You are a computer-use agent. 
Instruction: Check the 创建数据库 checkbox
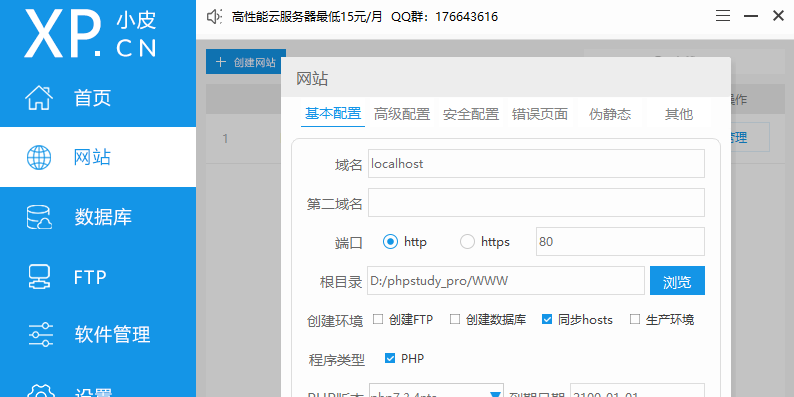(455, 319)
